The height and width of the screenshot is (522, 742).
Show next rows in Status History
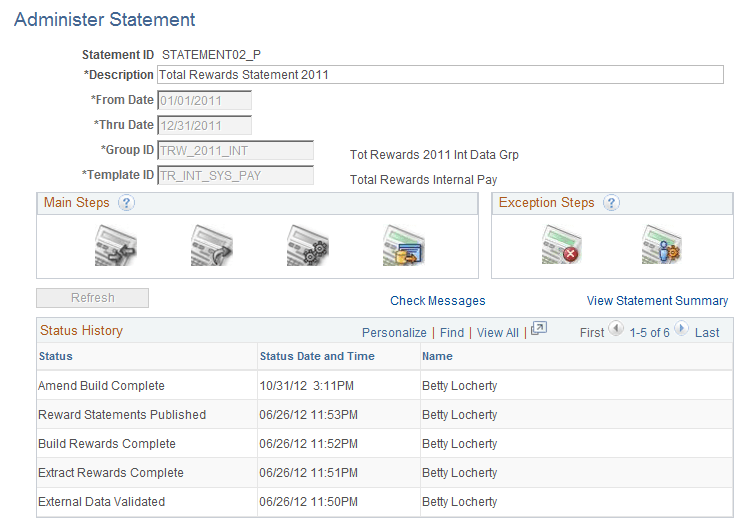pyautogui.click(x=681, y=328)
